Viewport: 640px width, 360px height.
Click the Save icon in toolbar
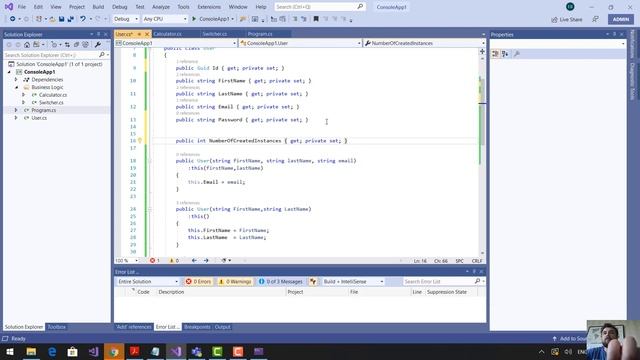(61, 19)
